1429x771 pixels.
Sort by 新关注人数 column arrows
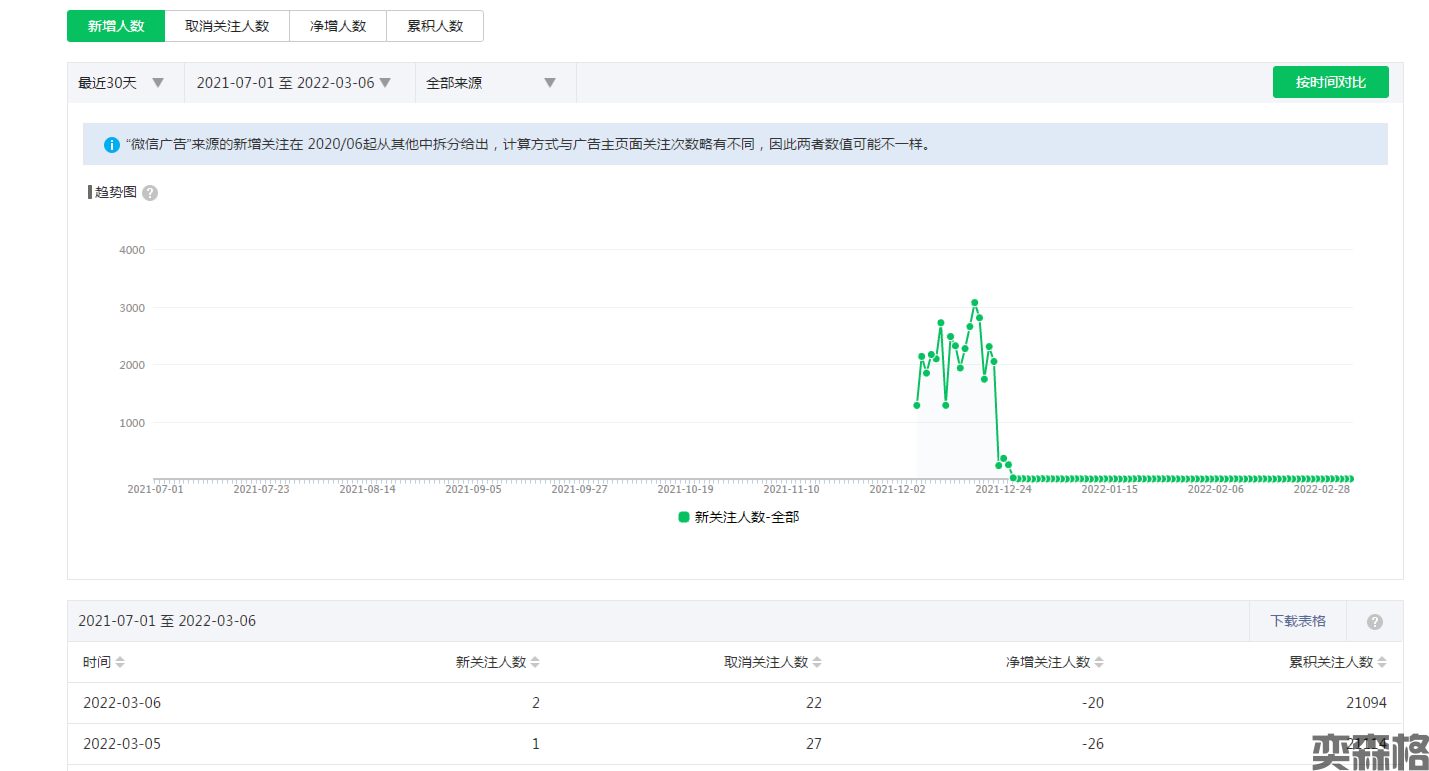point(535,663)
